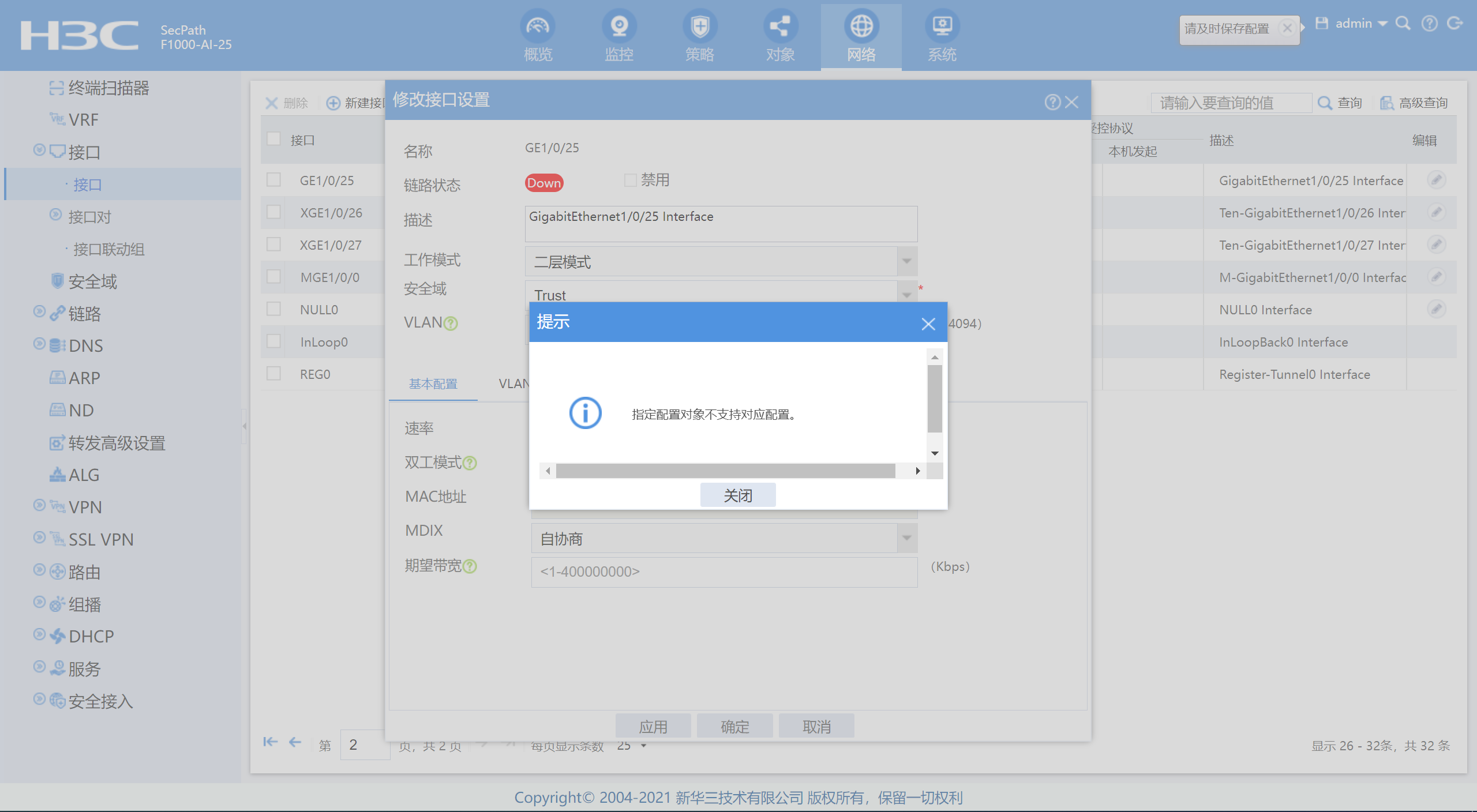This screenshot has height=812, width=1477.
Task: Click the 应用 apply button
Action: (x=653, y=726)
